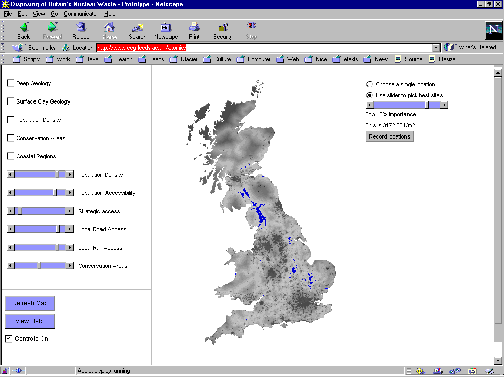
Task: Enable the Conservation Areas checkbox
Action: 11,138
